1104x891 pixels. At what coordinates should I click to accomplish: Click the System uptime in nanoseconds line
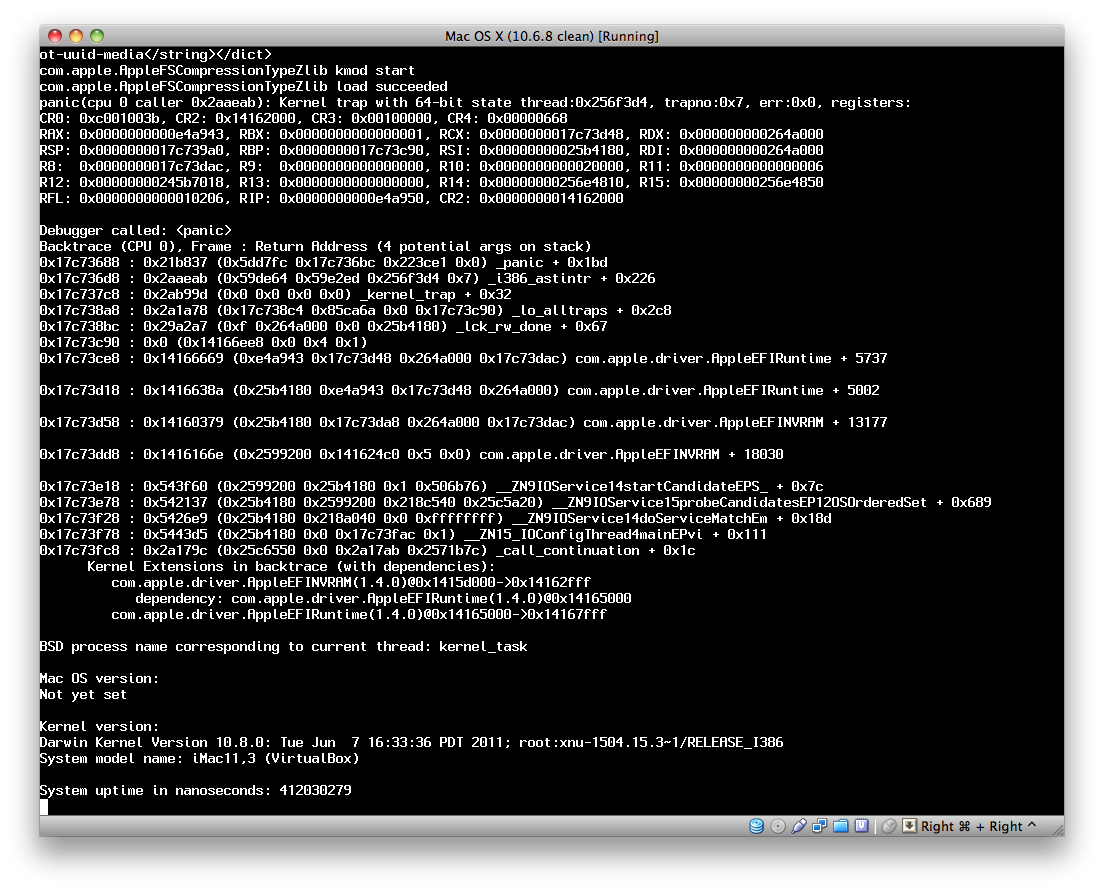[x=195, y=790]
